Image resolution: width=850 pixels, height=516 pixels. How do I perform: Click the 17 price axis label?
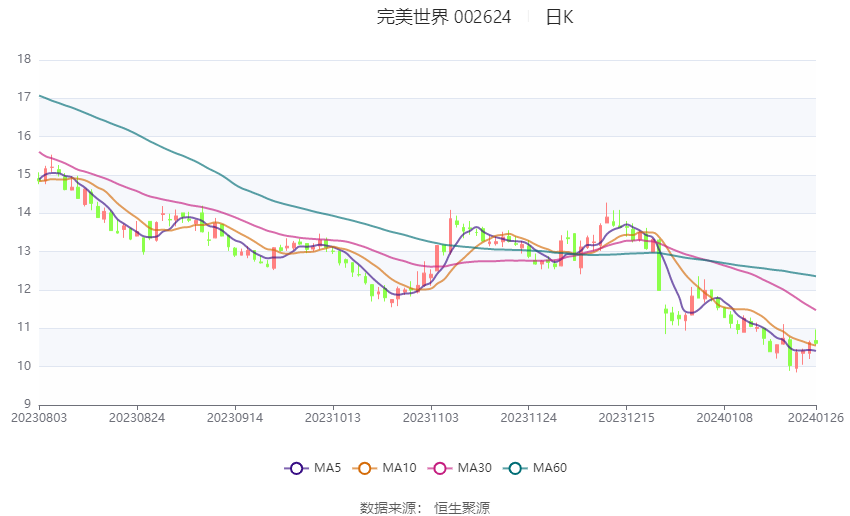(24, 98)
